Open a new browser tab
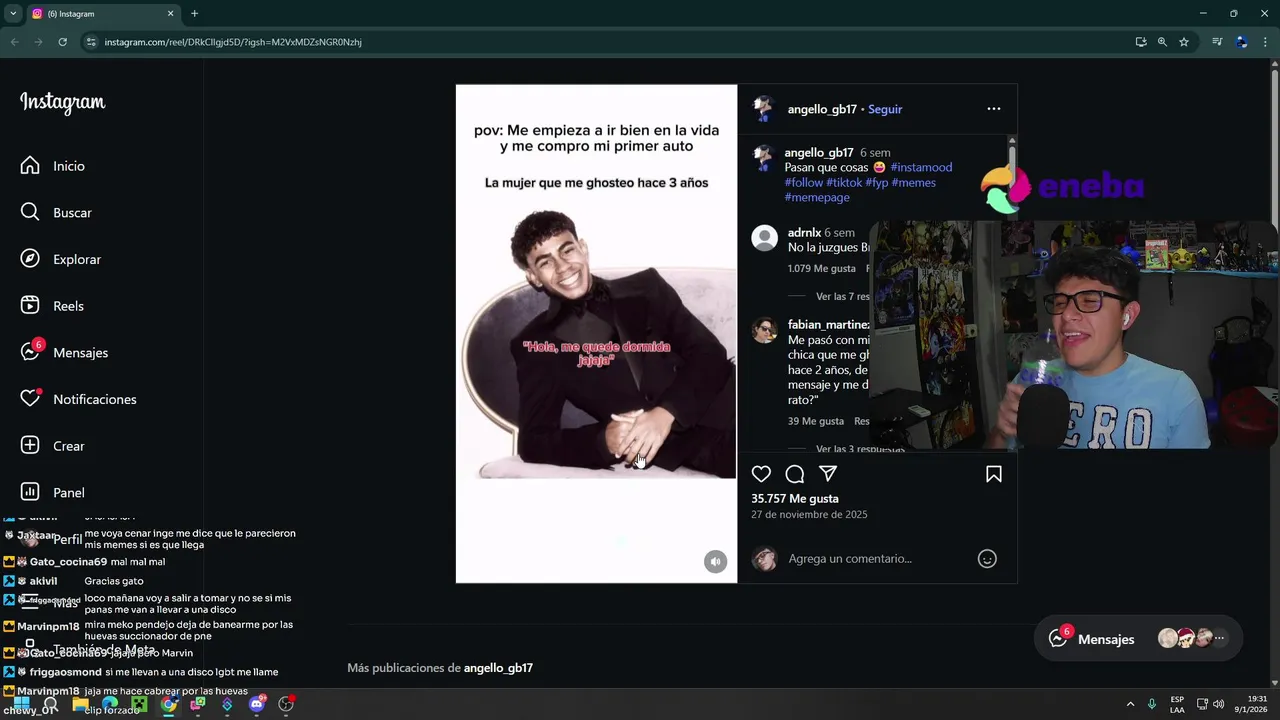 click(x=194, y=13)
